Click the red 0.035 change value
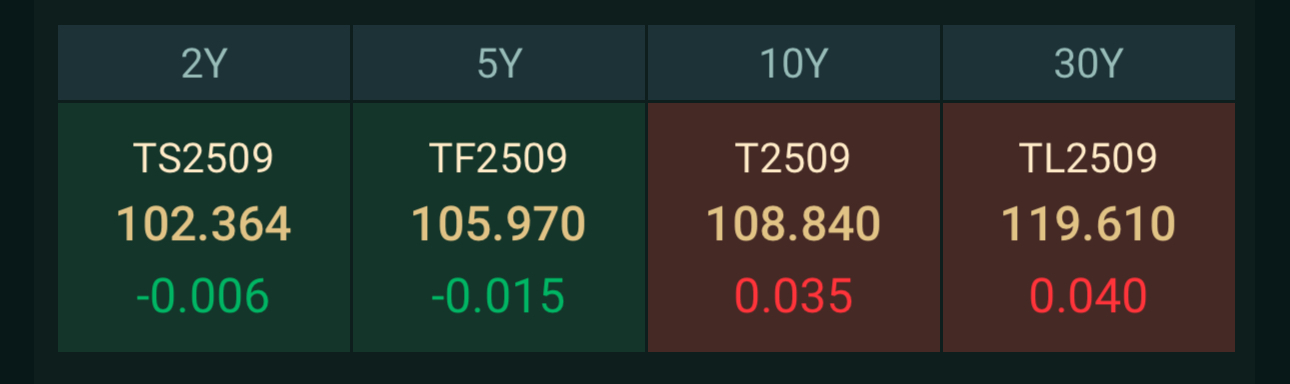The height and width of the screenshot is (384, 1290). (794, 296)
